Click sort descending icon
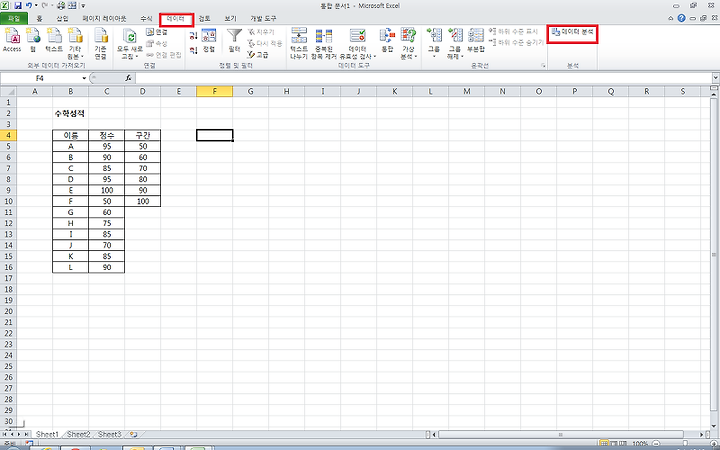The width and height of the screenshot is (720, 450). coord(193,50)
